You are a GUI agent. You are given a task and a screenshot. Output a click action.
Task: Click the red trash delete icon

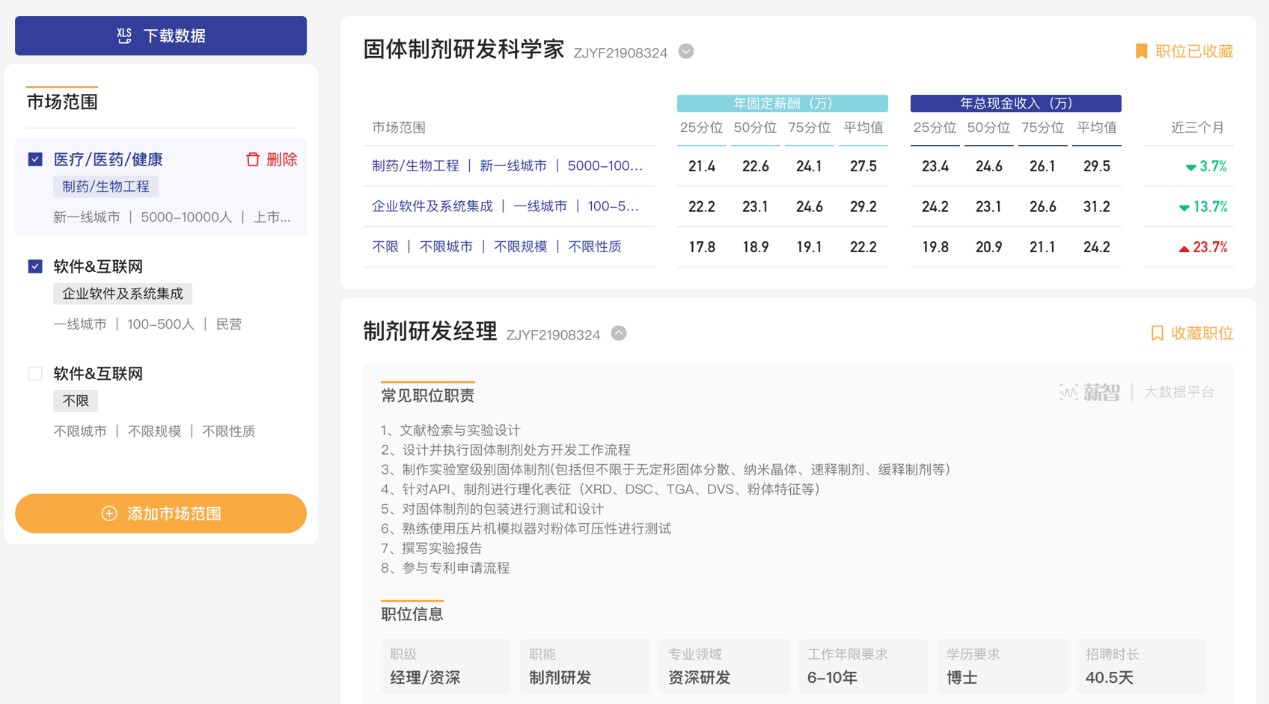pyautogui.click(x=253, y=159)
